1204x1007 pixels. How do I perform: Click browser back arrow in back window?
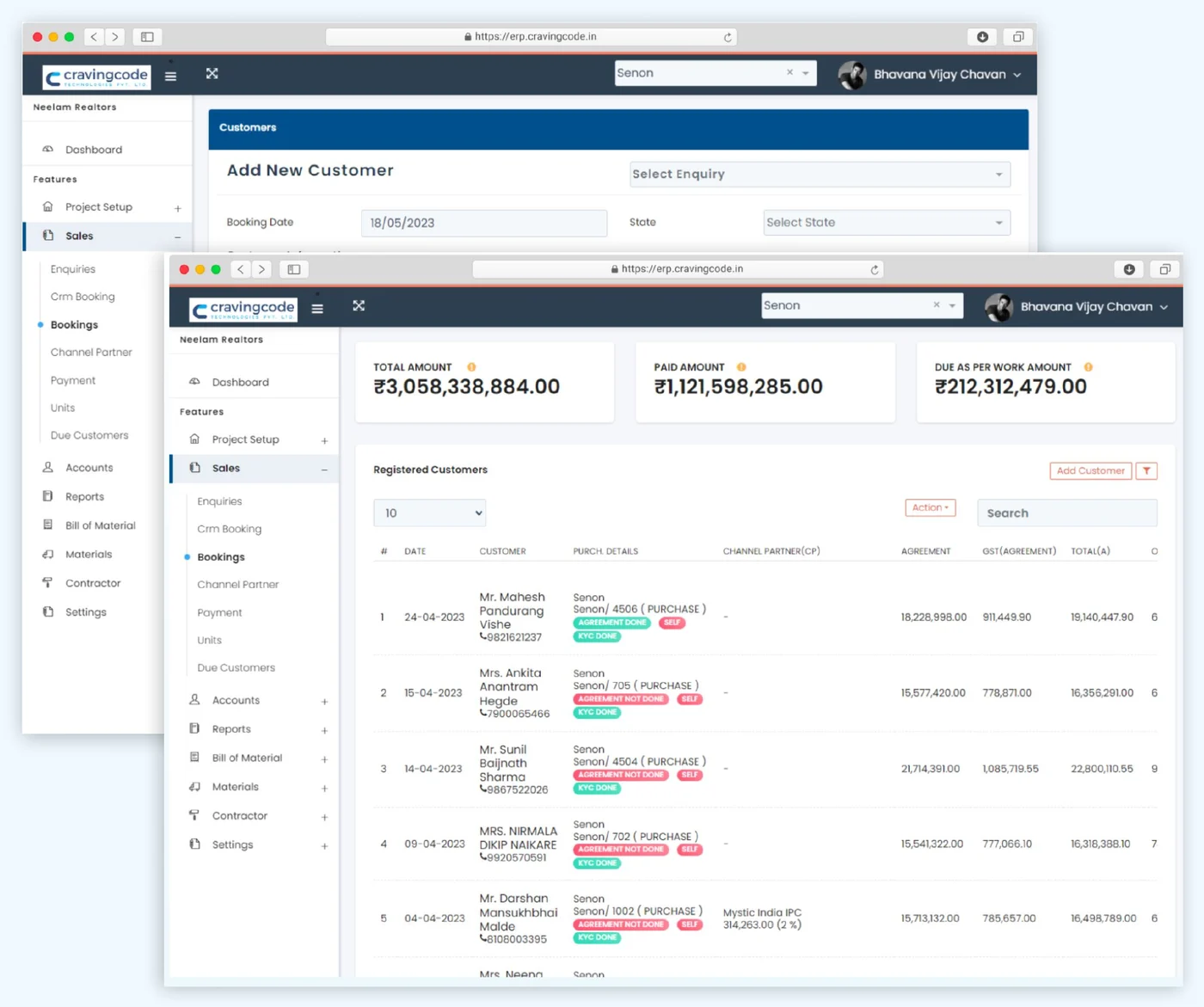[94, 37]
